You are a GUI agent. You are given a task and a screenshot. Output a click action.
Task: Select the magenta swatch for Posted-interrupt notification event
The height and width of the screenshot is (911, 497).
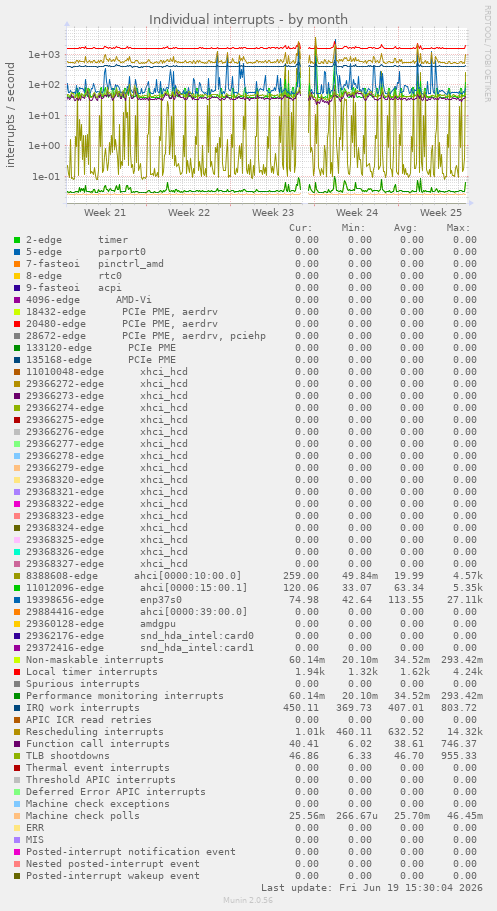(17, 852)
